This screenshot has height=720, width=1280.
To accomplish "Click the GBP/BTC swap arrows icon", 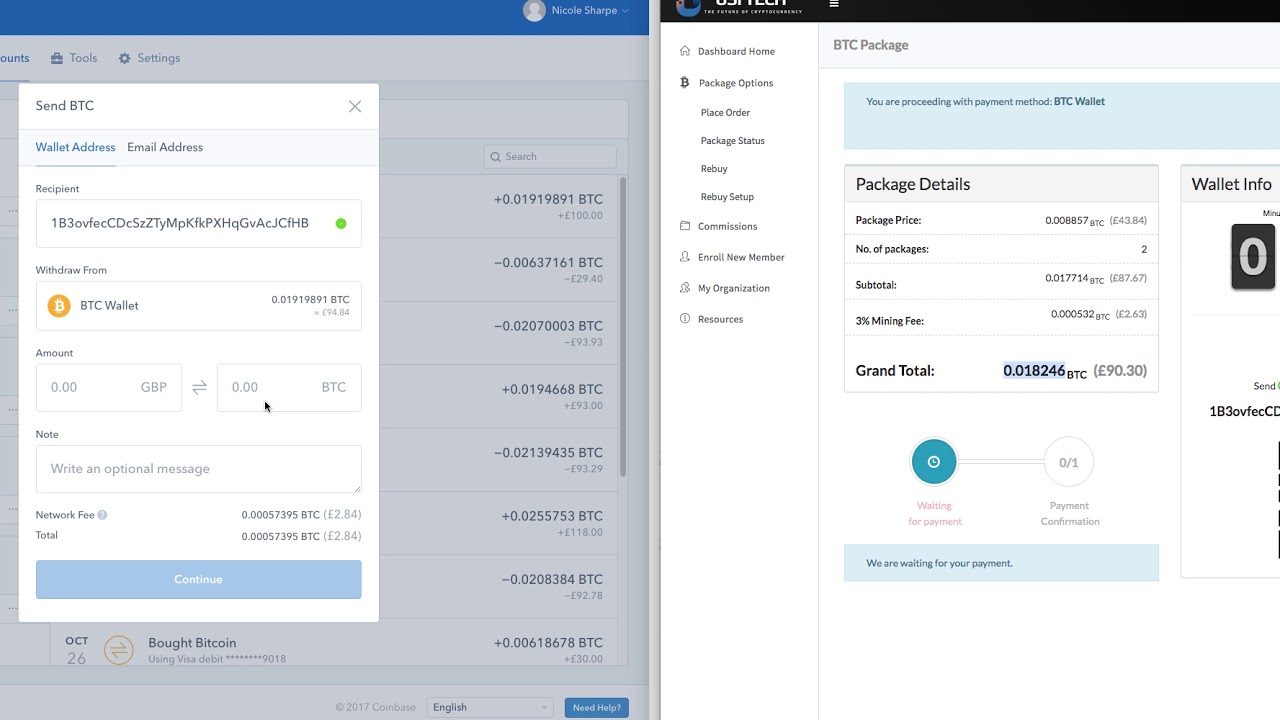I will pyautogui.click(x=199, y=387).
